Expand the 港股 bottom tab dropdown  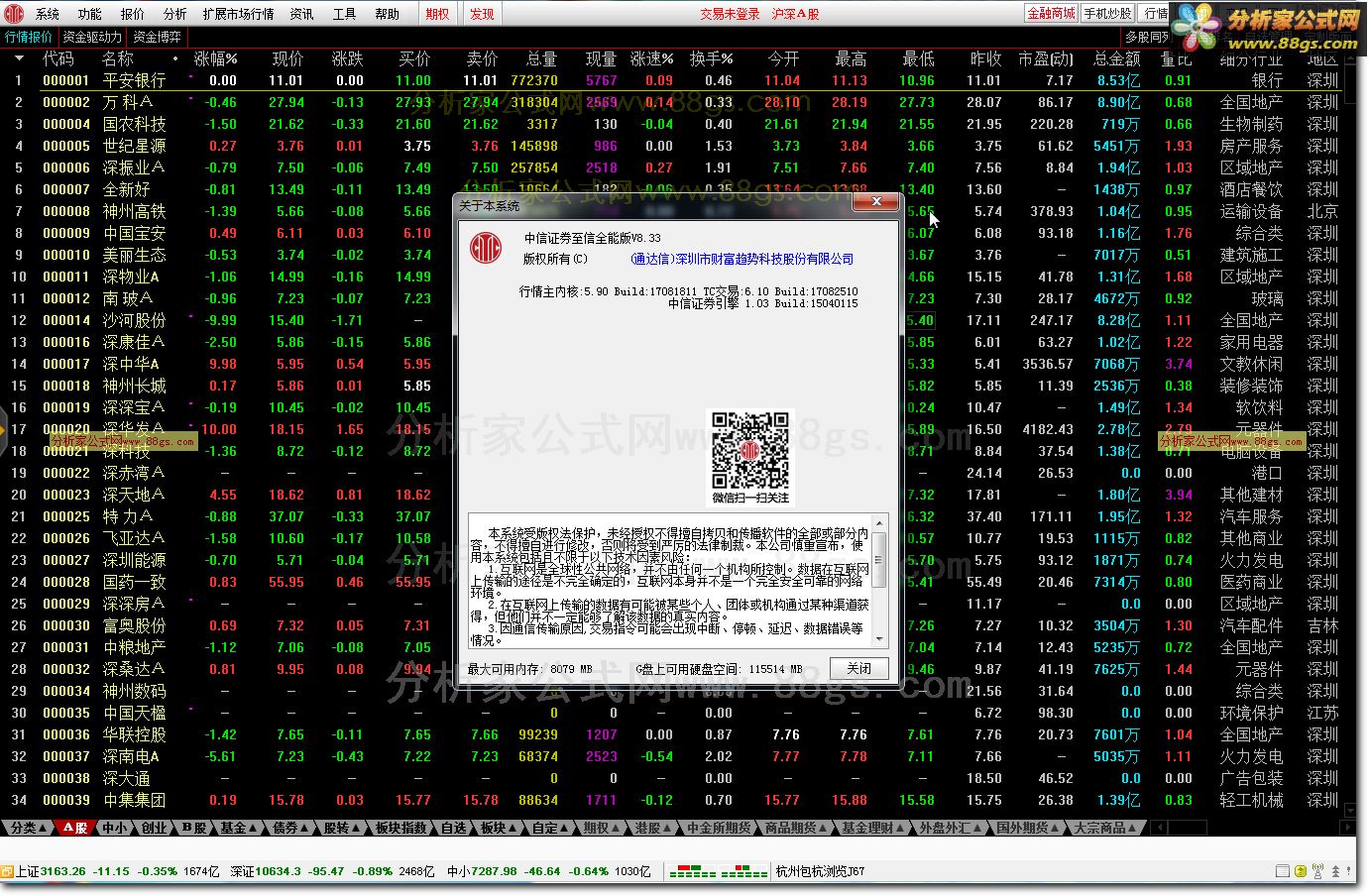tap(653, 828)
